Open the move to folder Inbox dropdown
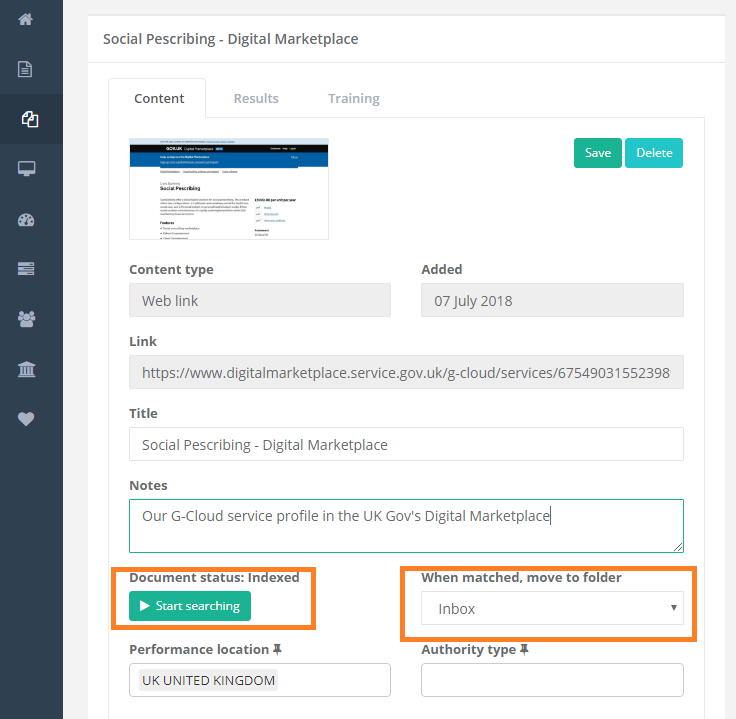 552,608
